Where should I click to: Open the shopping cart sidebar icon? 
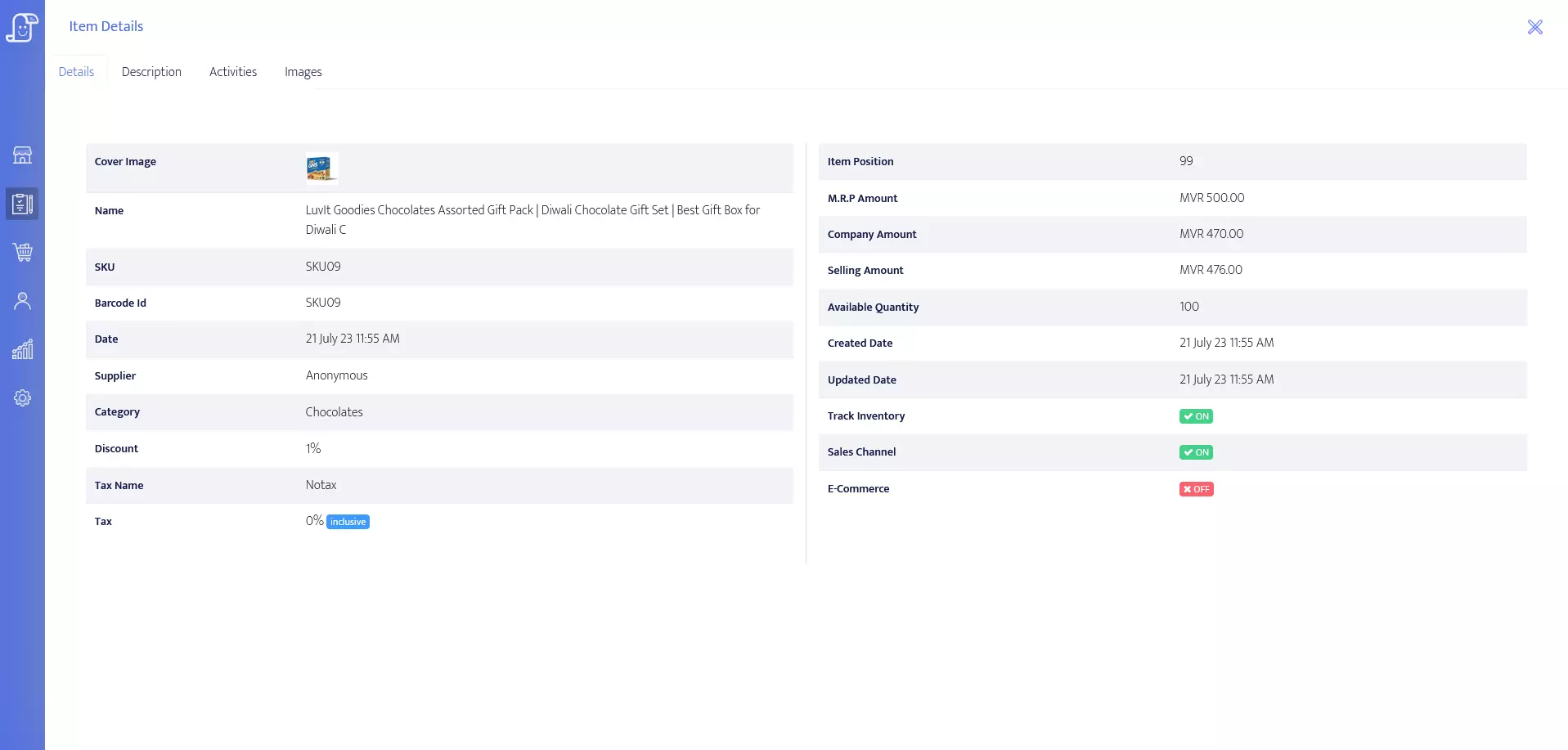tap(22, 252)
